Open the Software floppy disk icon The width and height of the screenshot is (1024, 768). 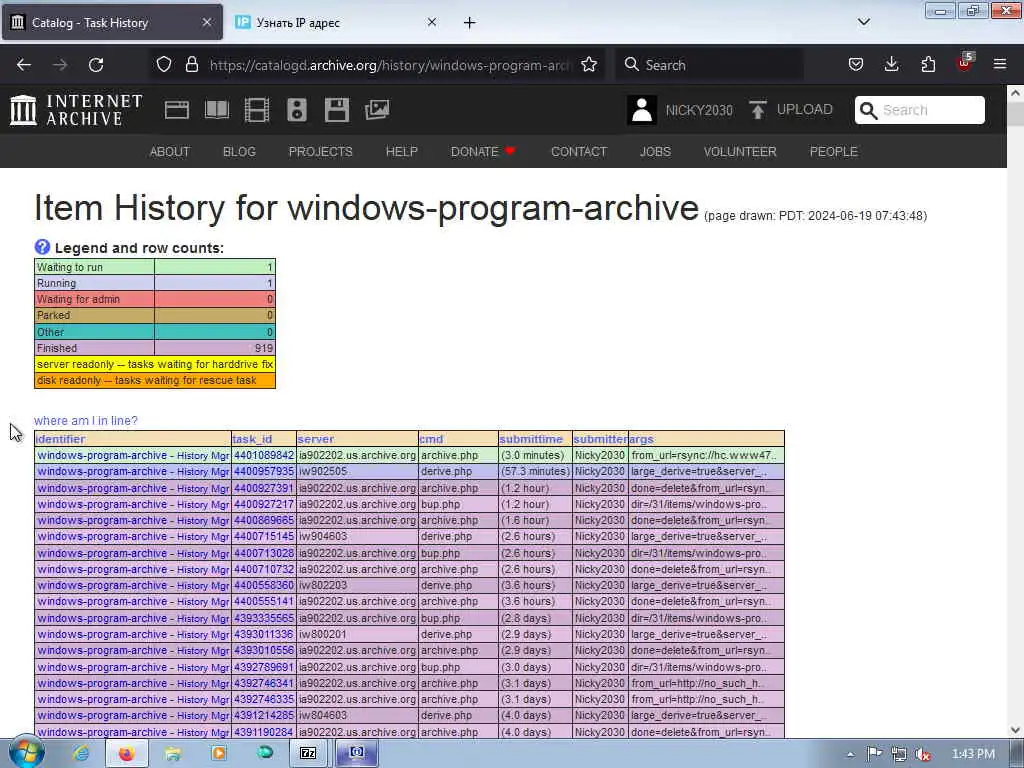(337, 110)
